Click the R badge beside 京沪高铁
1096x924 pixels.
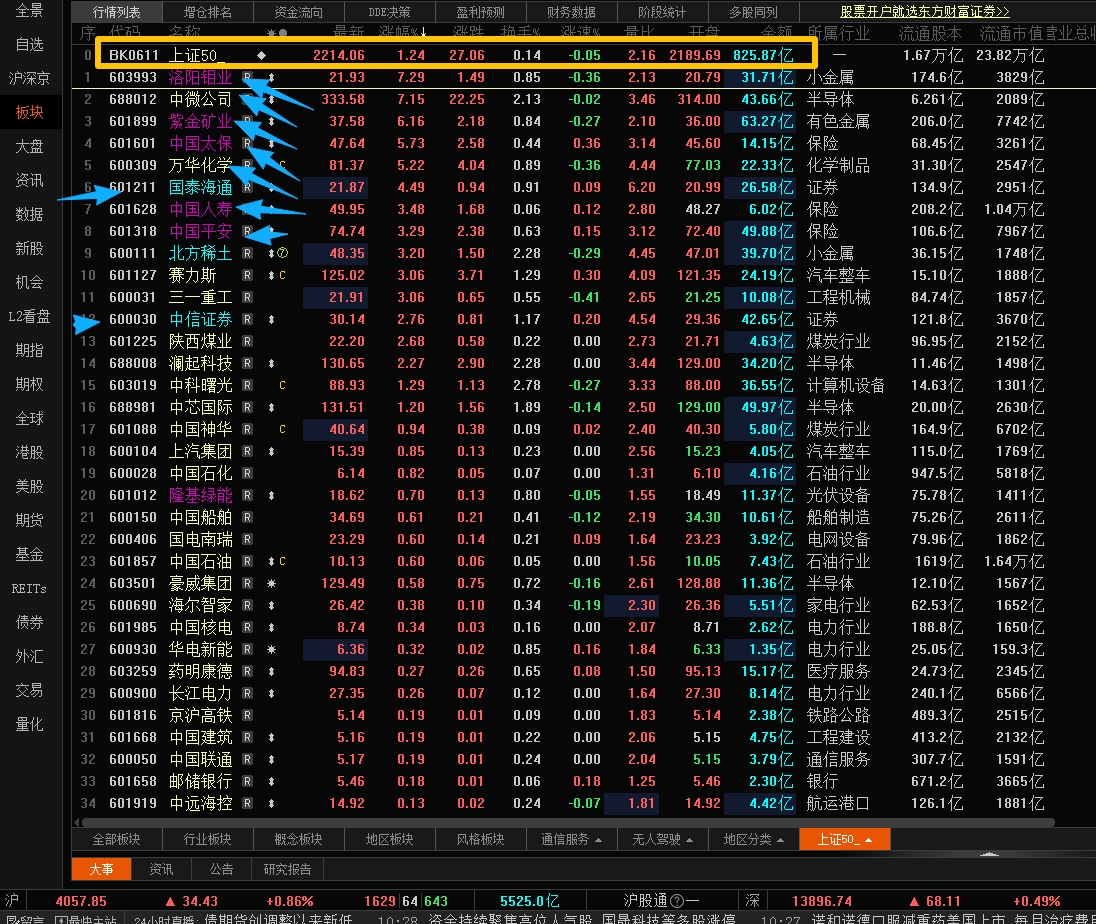click(x=247, y=715)
